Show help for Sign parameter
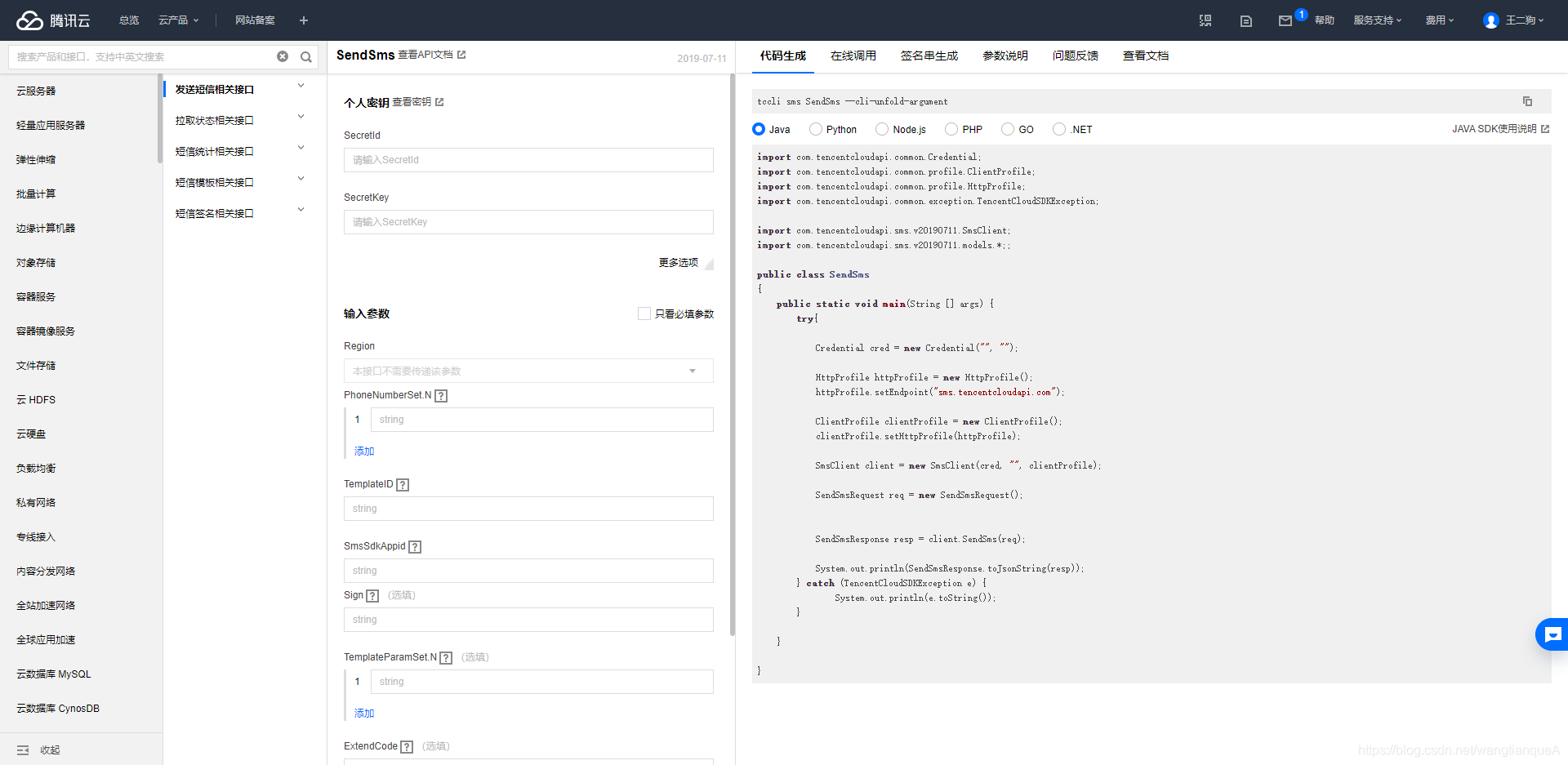Viewport: 1568px width, 765px height. [372, 596]
